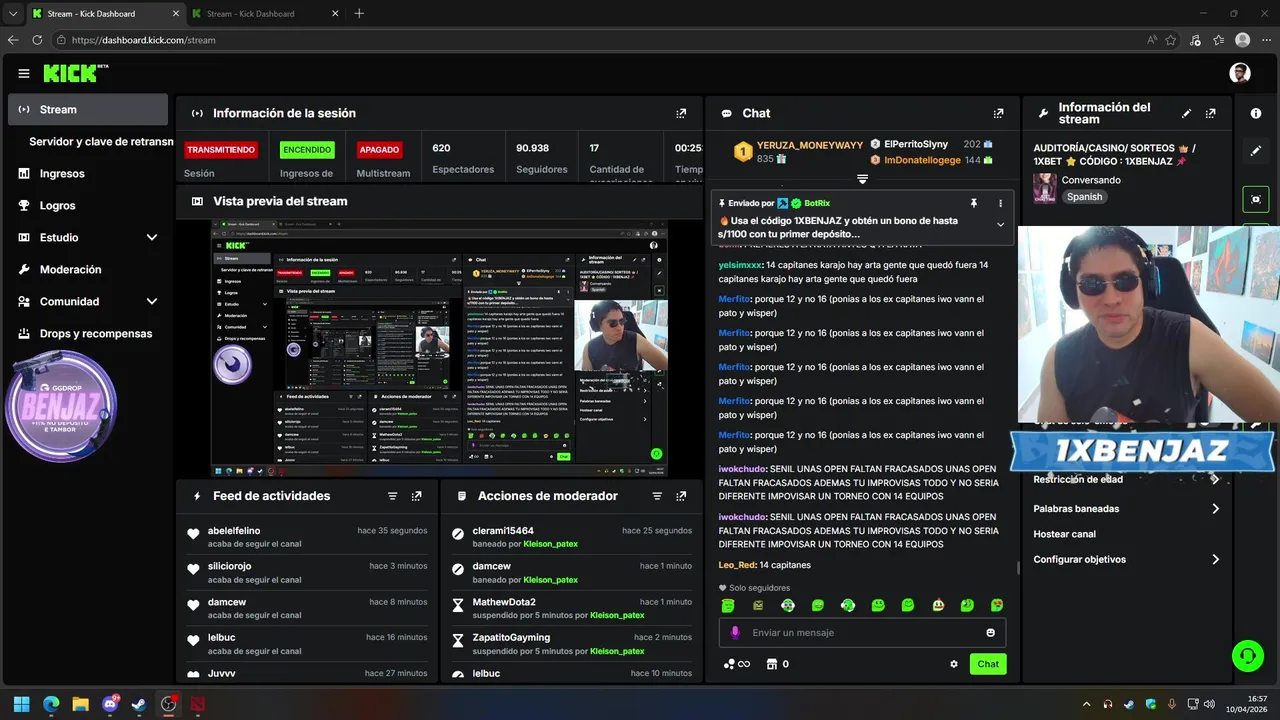Image resolution: width=1280 pixels, height=720 pixels.
Task: Collapse the chat leaderboard chevron
Action: tap(862, 179)
